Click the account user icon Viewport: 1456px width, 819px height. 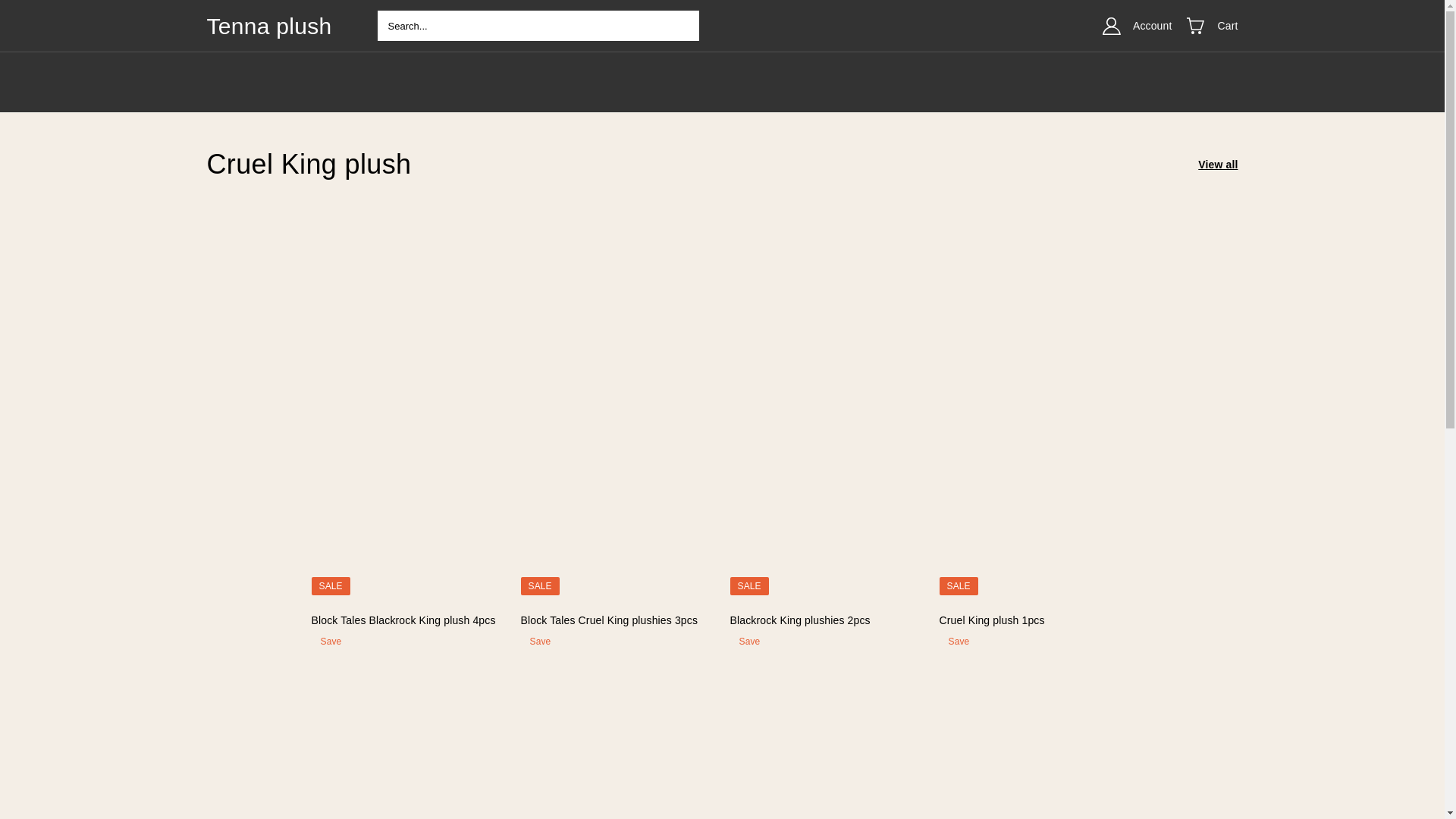click(1111, 26)
